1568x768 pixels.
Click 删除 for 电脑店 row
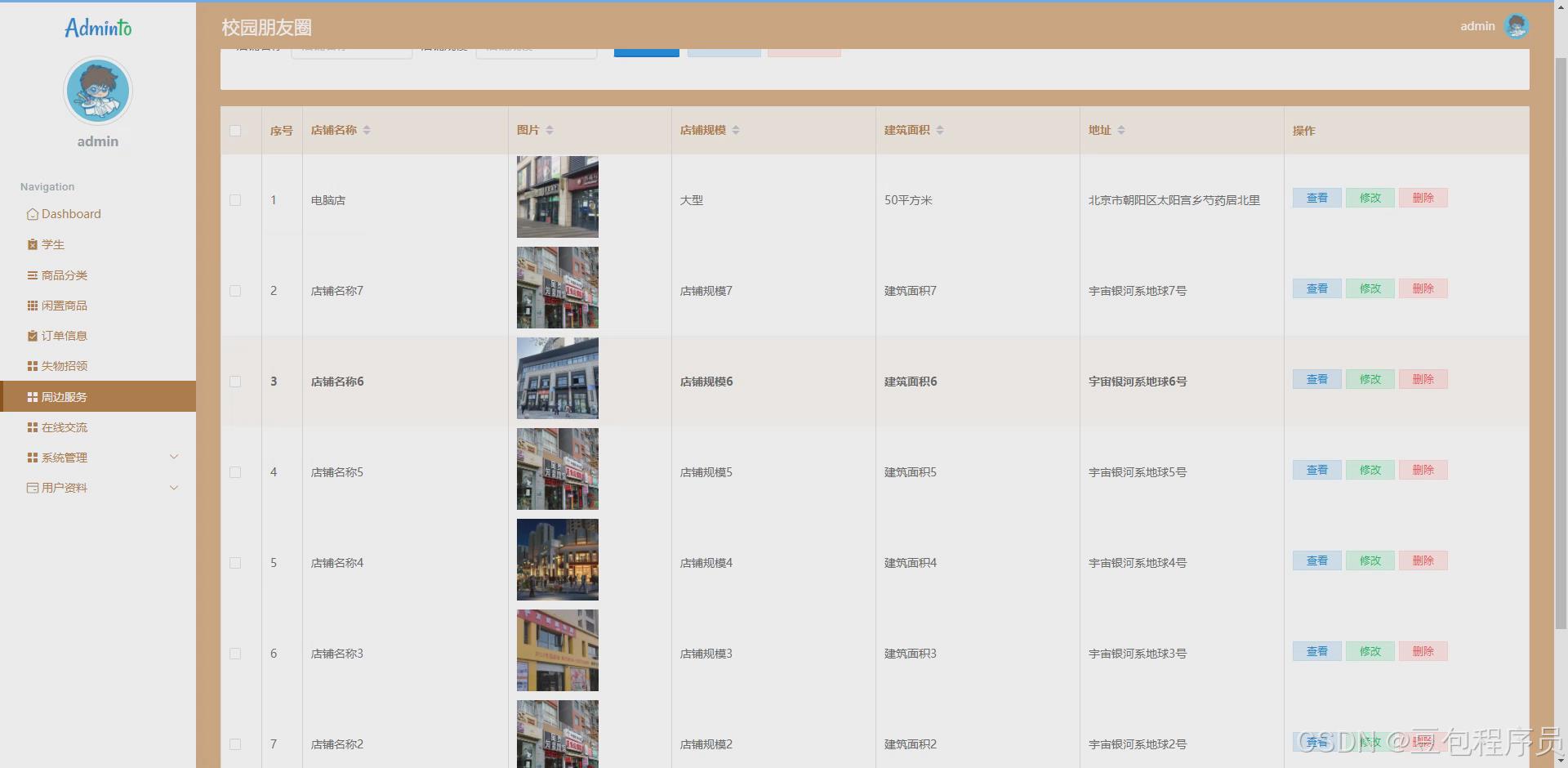tap(1423, 198)
